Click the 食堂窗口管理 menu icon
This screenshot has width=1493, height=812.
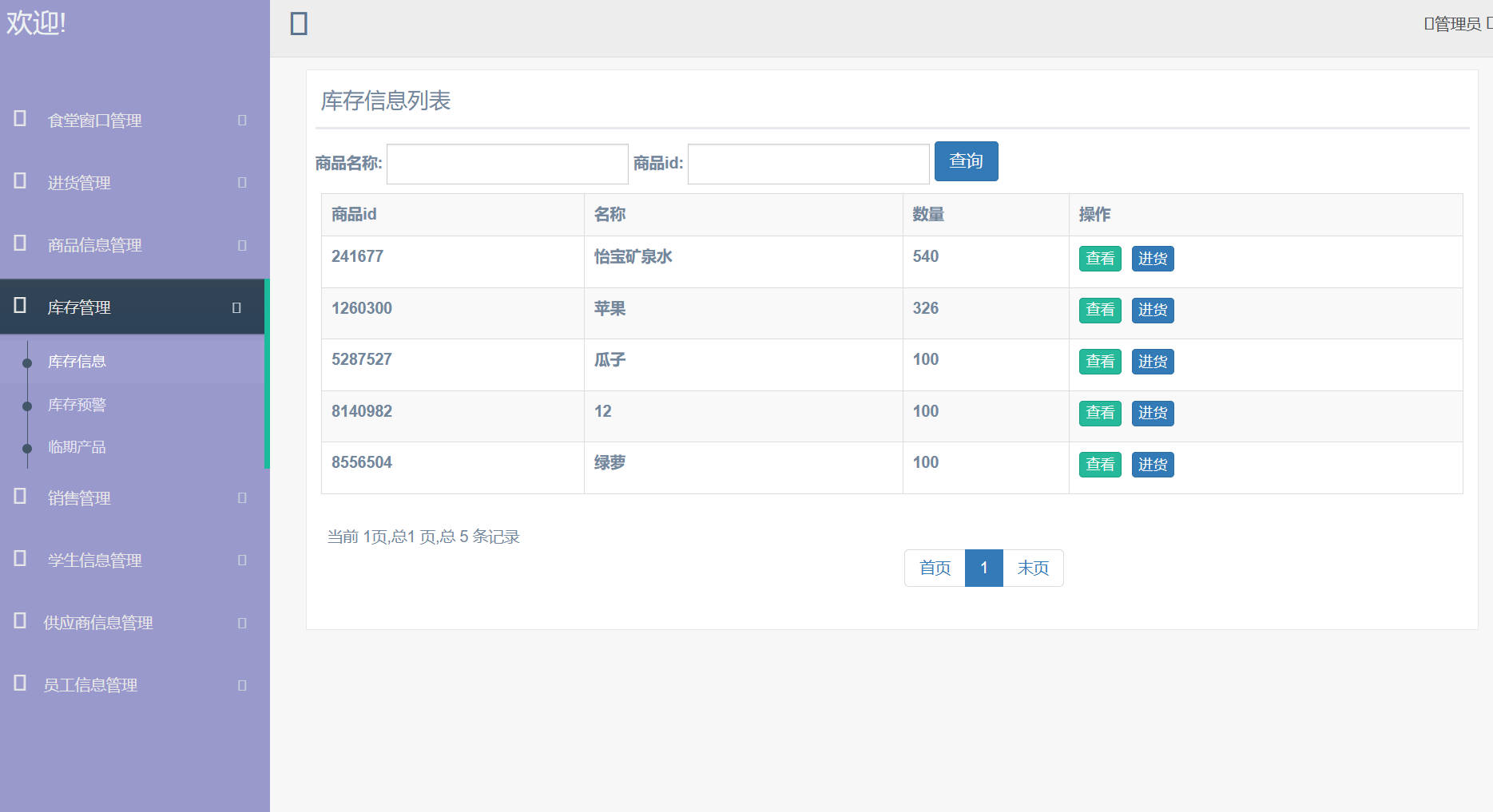(x=18, y=118)
